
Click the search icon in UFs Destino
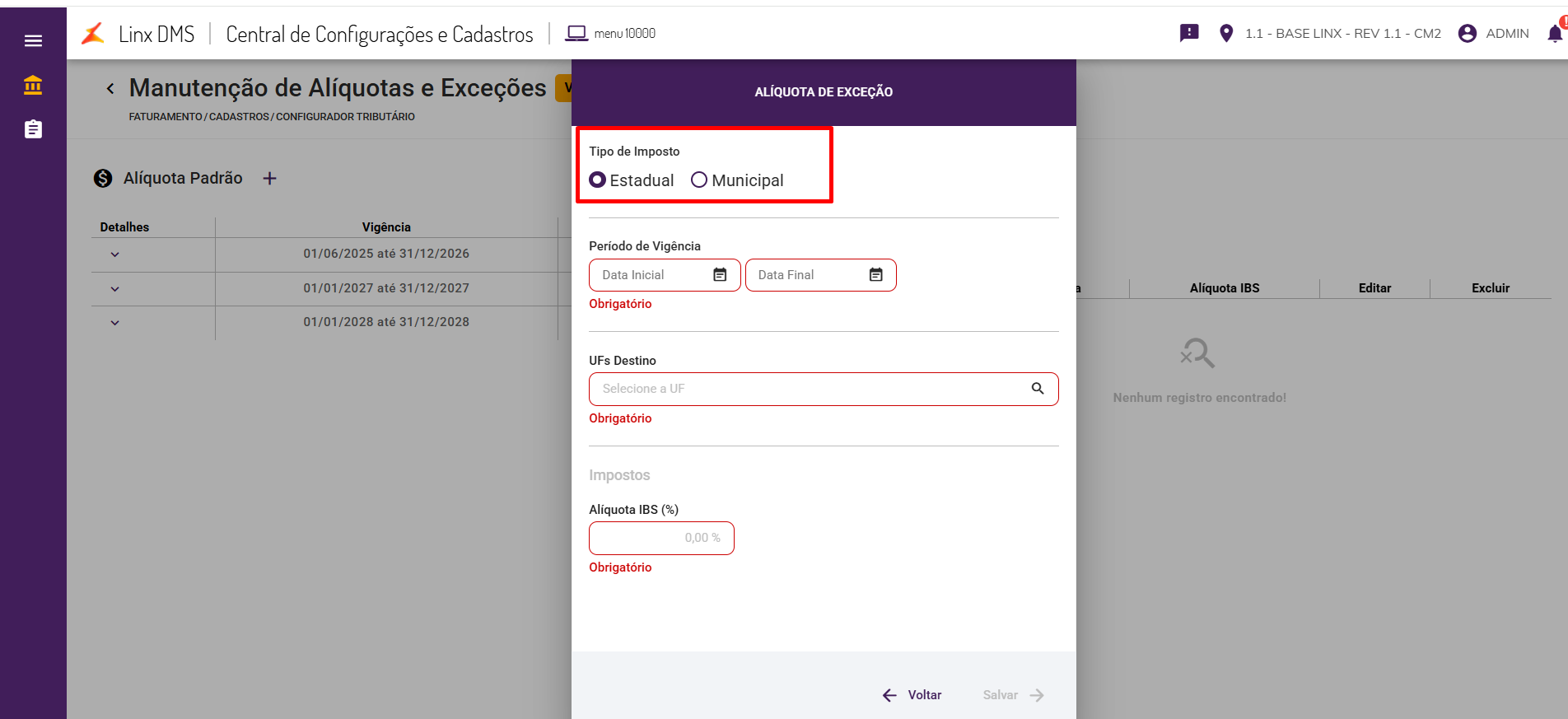tap(1038, 389)
